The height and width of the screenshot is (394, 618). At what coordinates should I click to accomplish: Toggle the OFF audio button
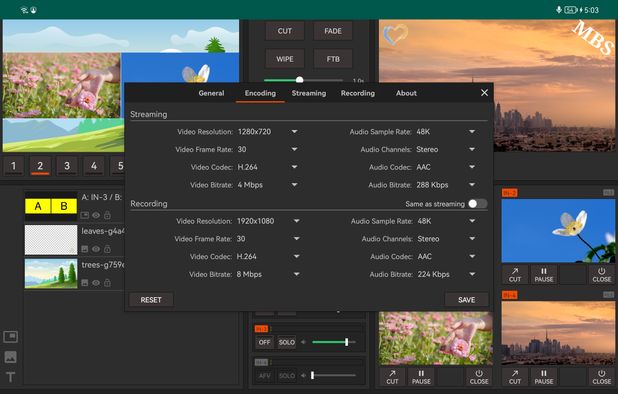(x=264, y=342)
